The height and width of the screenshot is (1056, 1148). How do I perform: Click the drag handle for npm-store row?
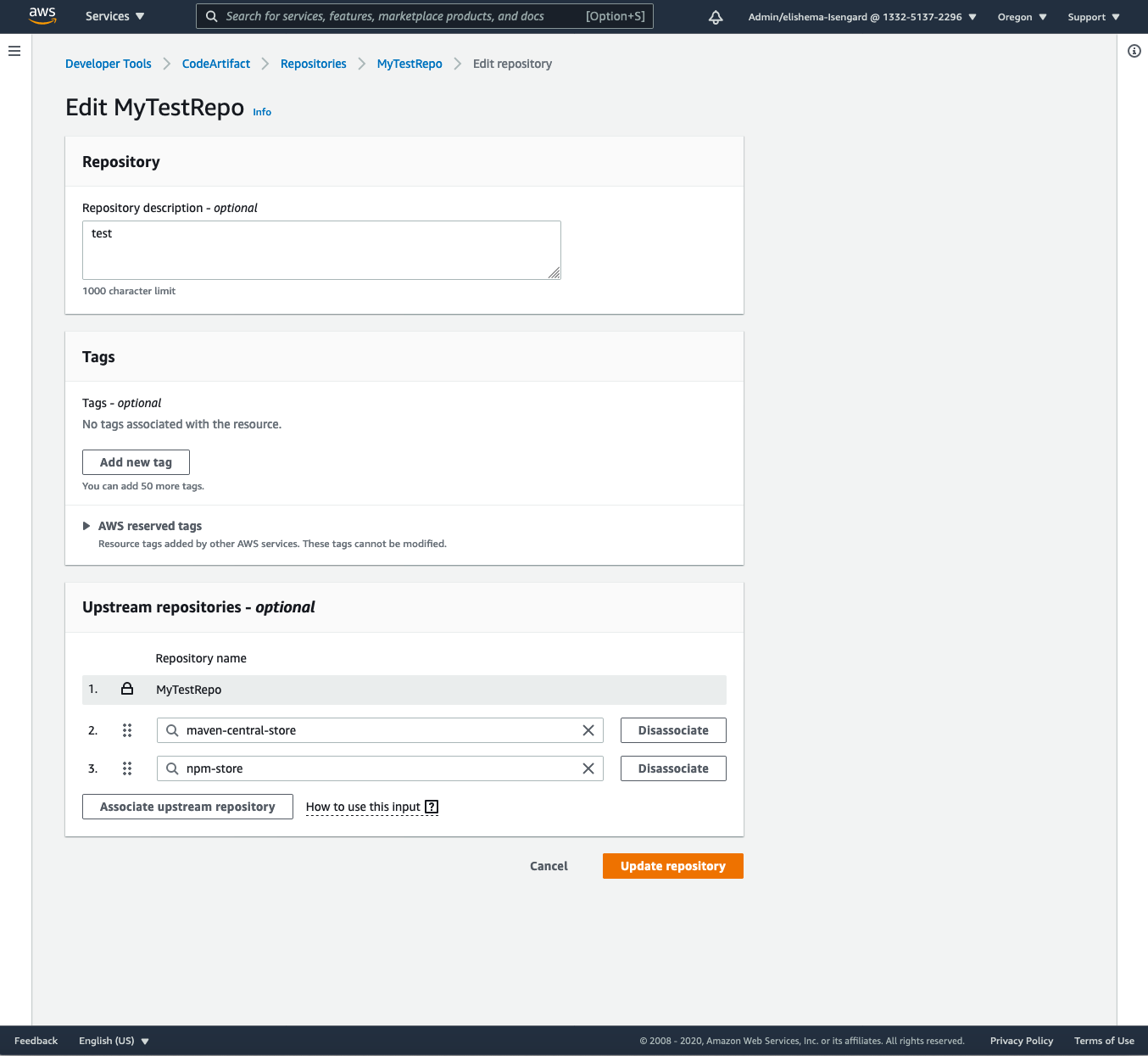(127, 768)
